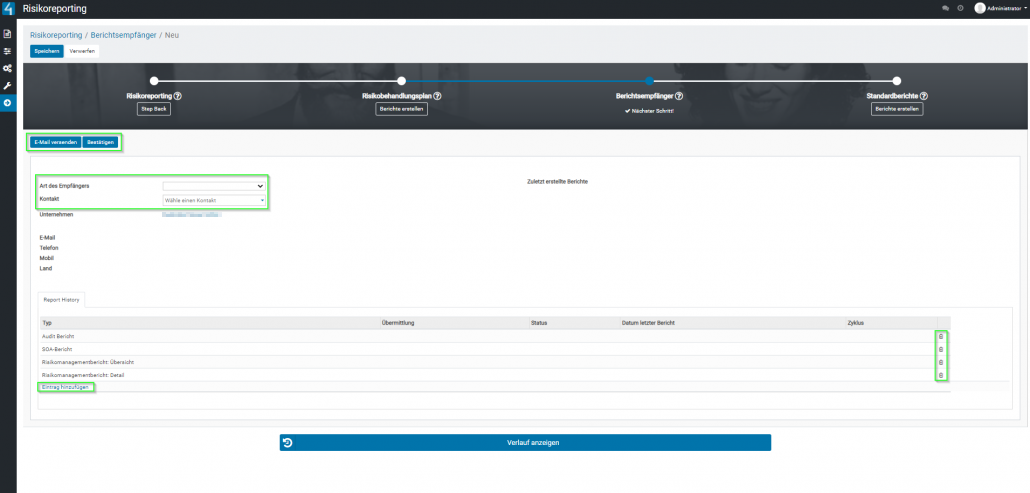
Task: Click the document report icon in left sidebar
Action: (8, 34)
